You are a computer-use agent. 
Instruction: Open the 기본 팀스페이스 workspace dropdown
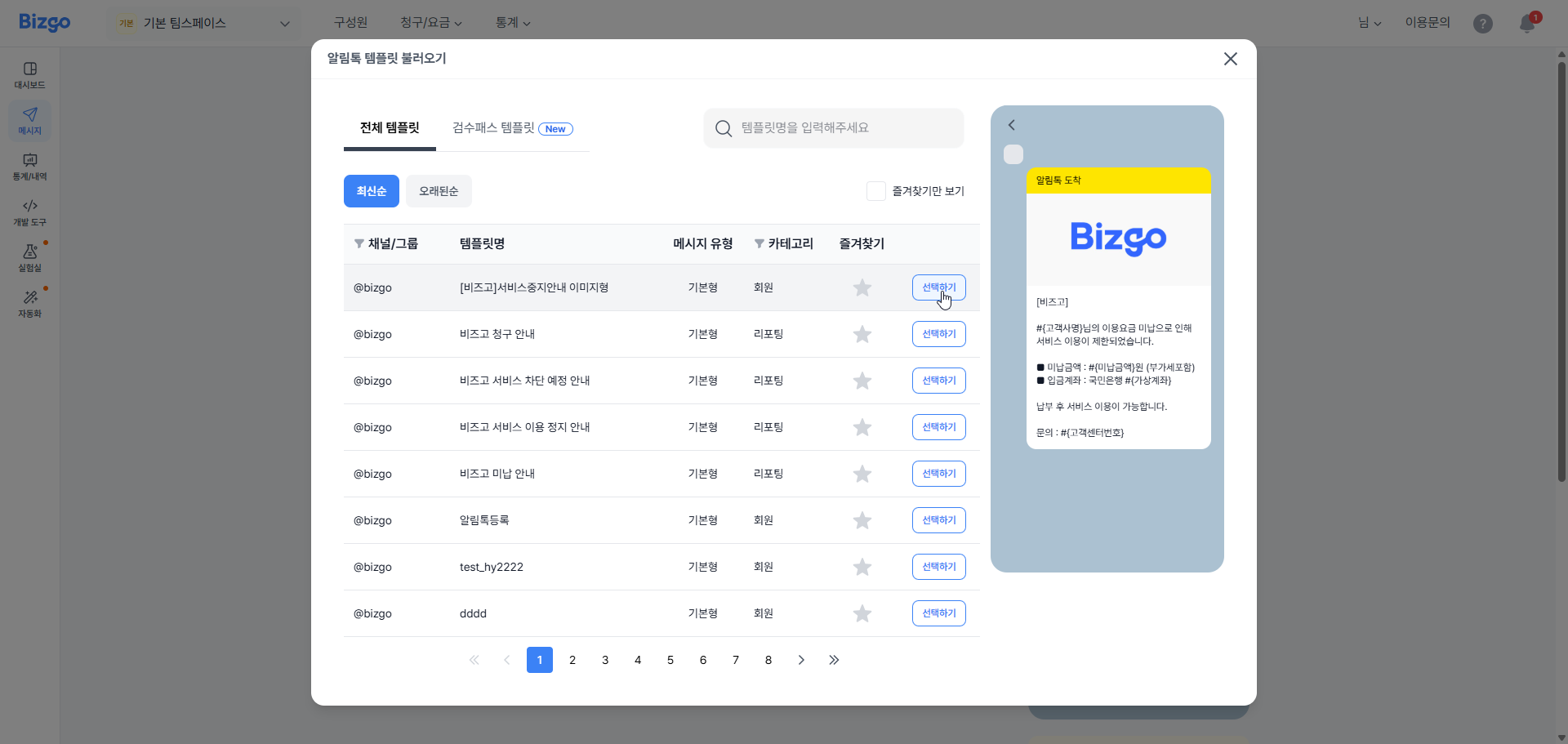pos(203,23)
